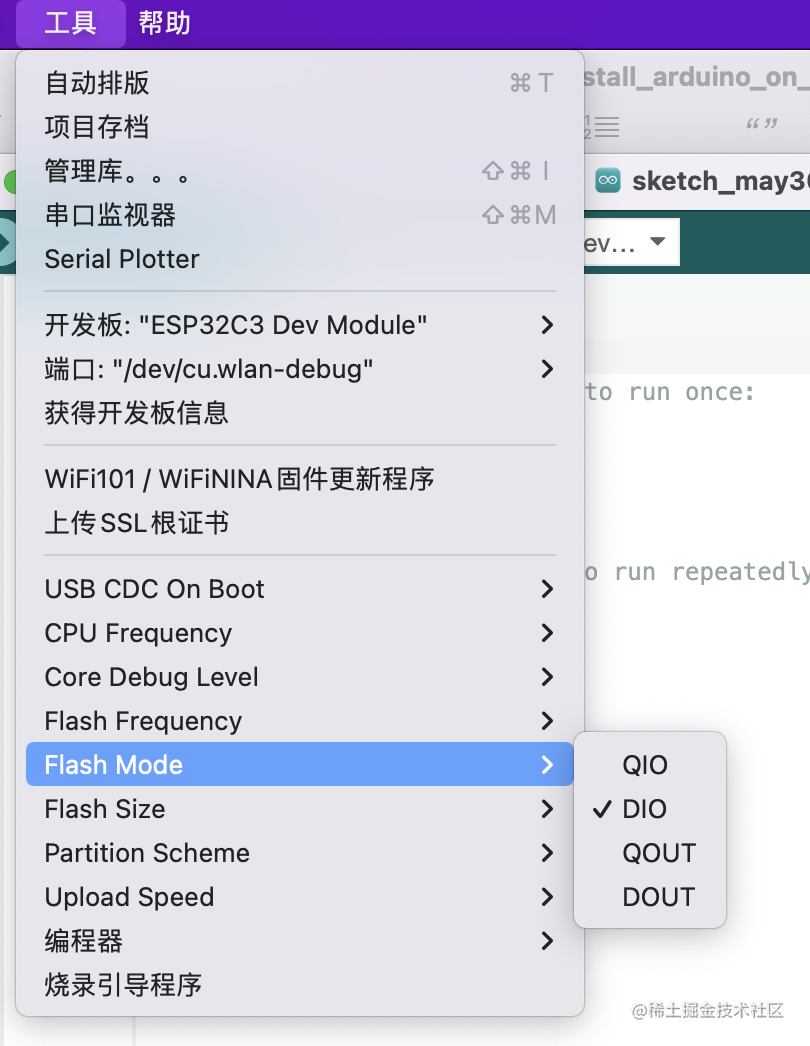The height and width of the screenshot is (1046, 810).
Task: Click the Arduino logo icon beside sketch_may3
Action: [608, 180]
